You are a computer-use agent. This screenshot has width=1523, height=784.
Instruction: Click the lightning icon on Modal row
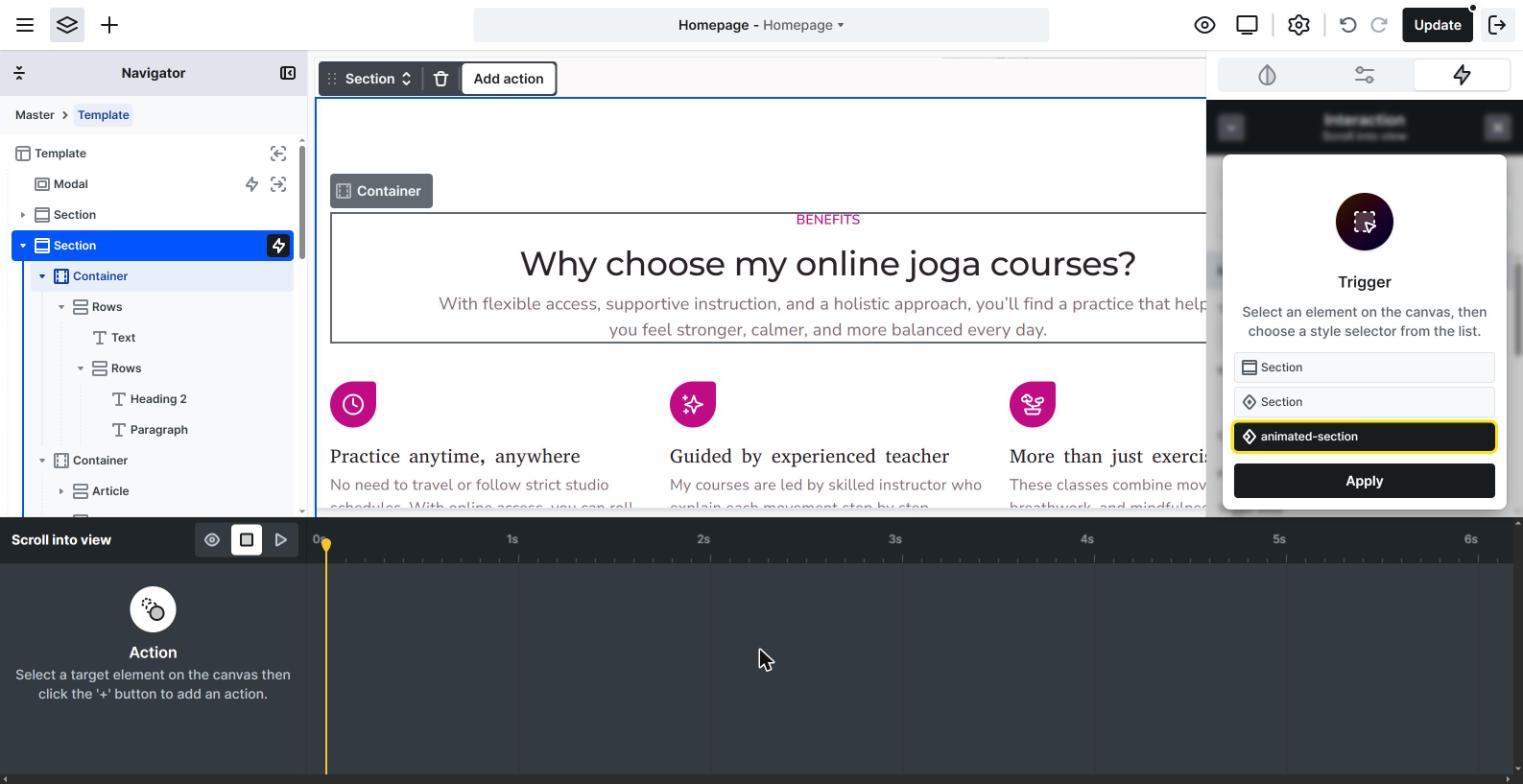tap(252, 184)
